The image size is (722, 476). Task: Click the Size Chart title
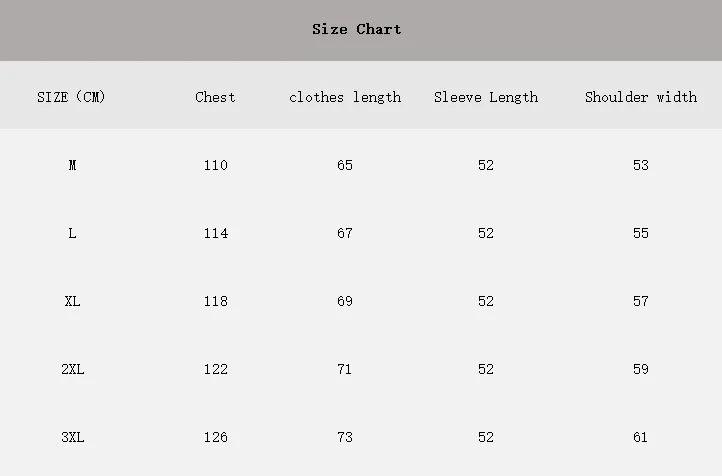click(357, 29)
